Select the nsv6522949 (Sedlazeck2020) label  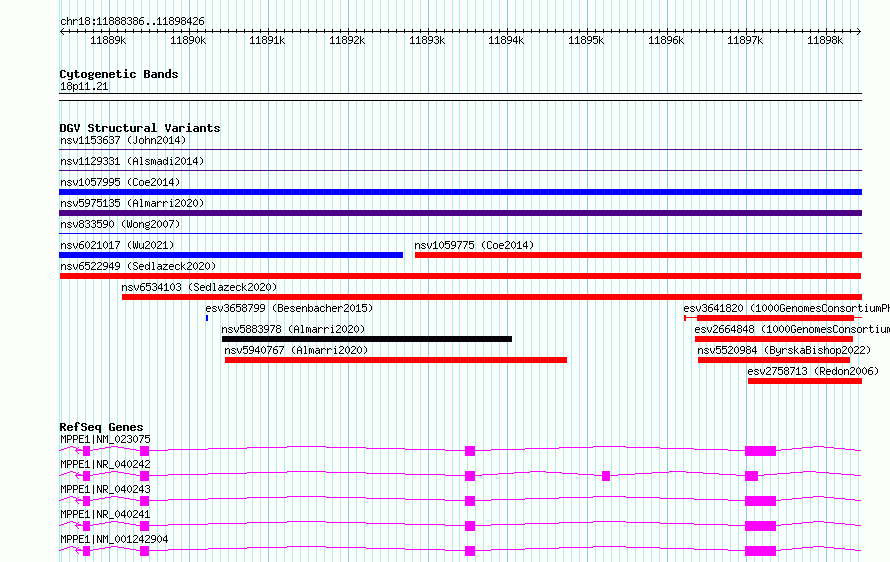click(x=138, y=266)
